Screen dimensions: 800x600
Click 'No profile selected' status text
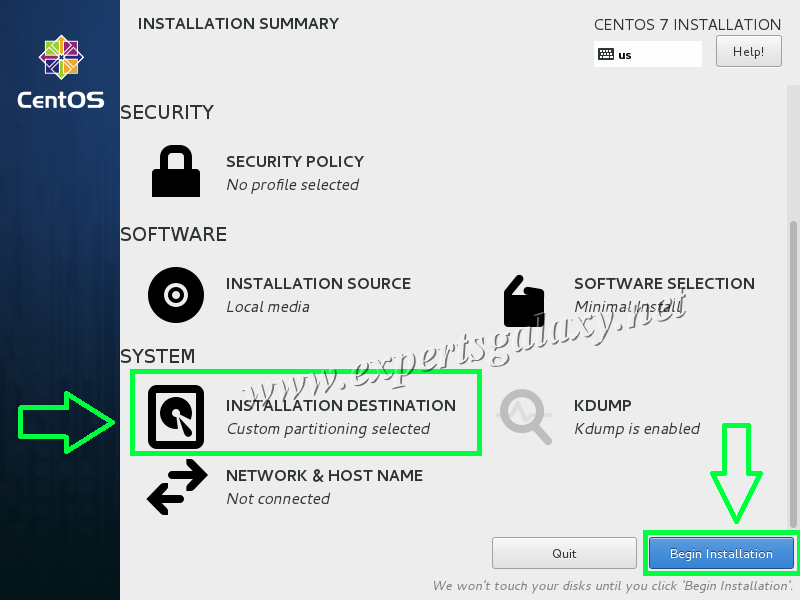tap(292, 185)
